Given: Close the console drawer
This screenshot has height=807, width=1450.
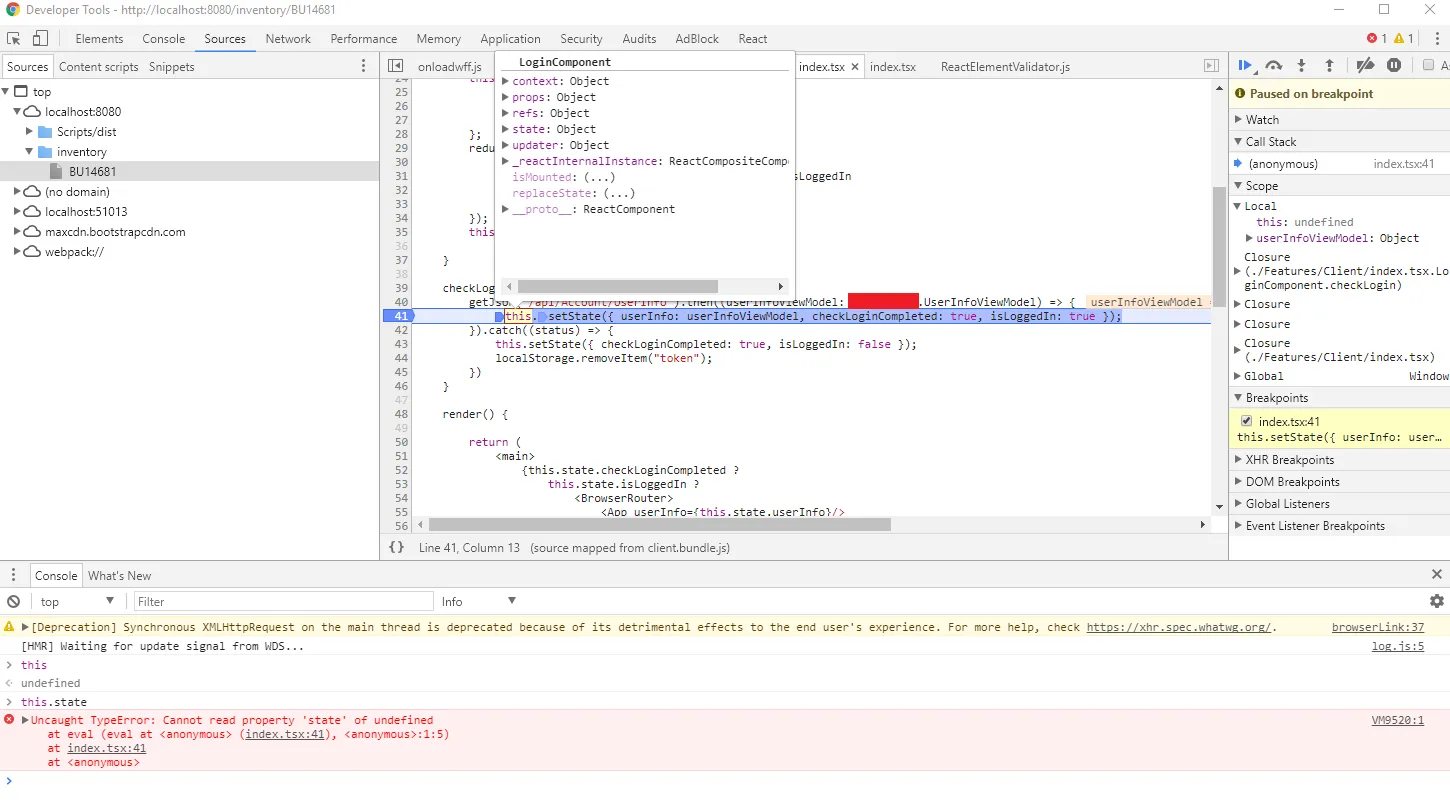Looking at the screenshot, I should pyautogui.click(x=1437, y=575).
